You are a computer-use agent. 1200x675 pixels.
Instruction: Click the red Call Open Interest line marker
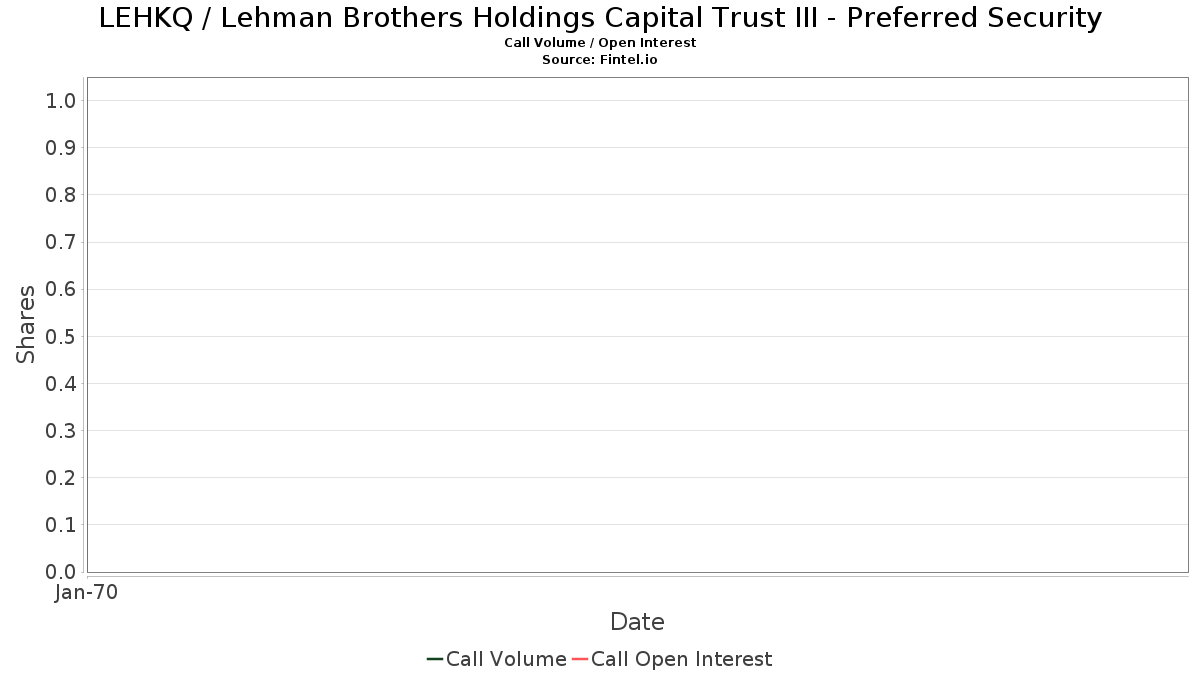coord(580,659)
